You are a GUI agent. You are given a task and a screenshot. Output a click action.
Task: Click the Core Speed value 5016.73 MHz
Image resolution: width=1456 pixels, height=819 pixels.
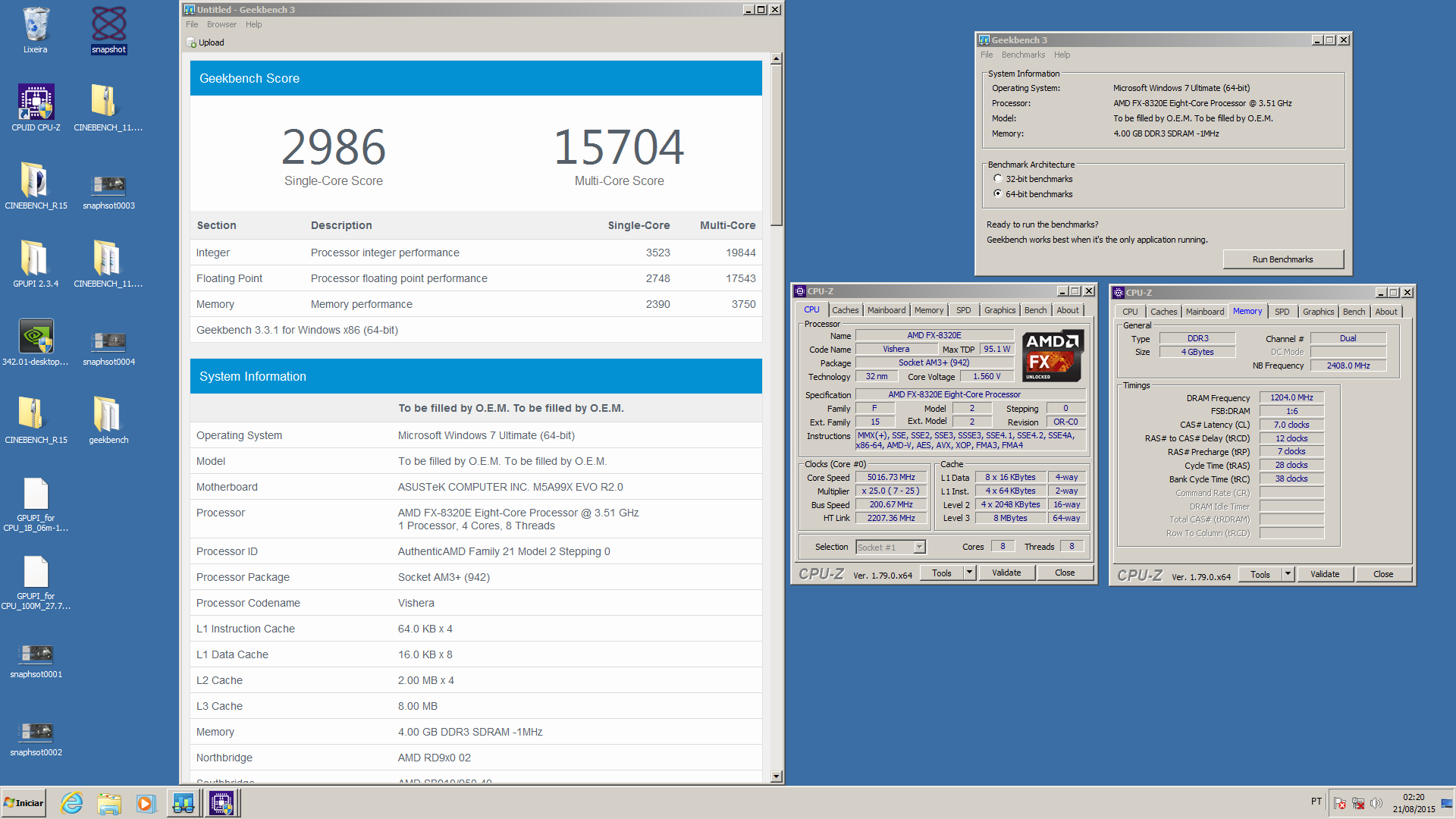click(x=891, y=478)
